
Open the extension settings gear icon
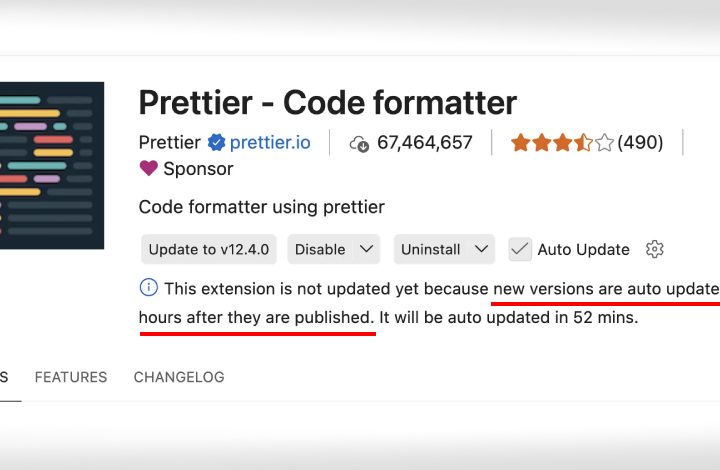(x=654, y=249)
